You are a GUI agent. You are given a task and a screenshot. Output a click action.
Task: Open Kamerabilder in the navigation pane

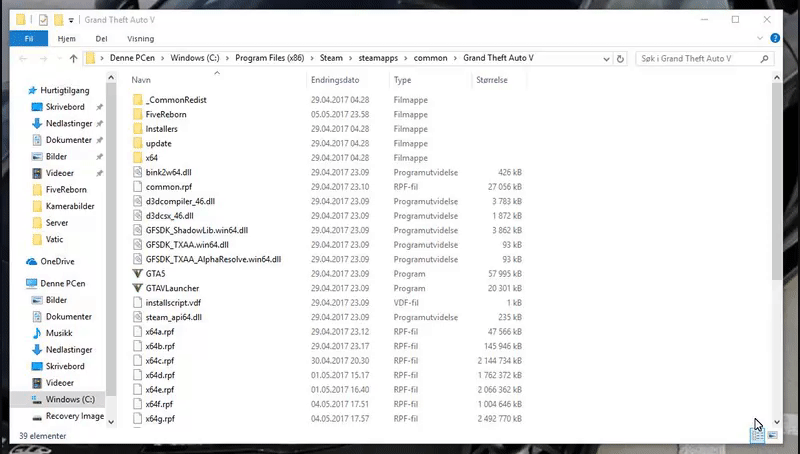point(70,206)
